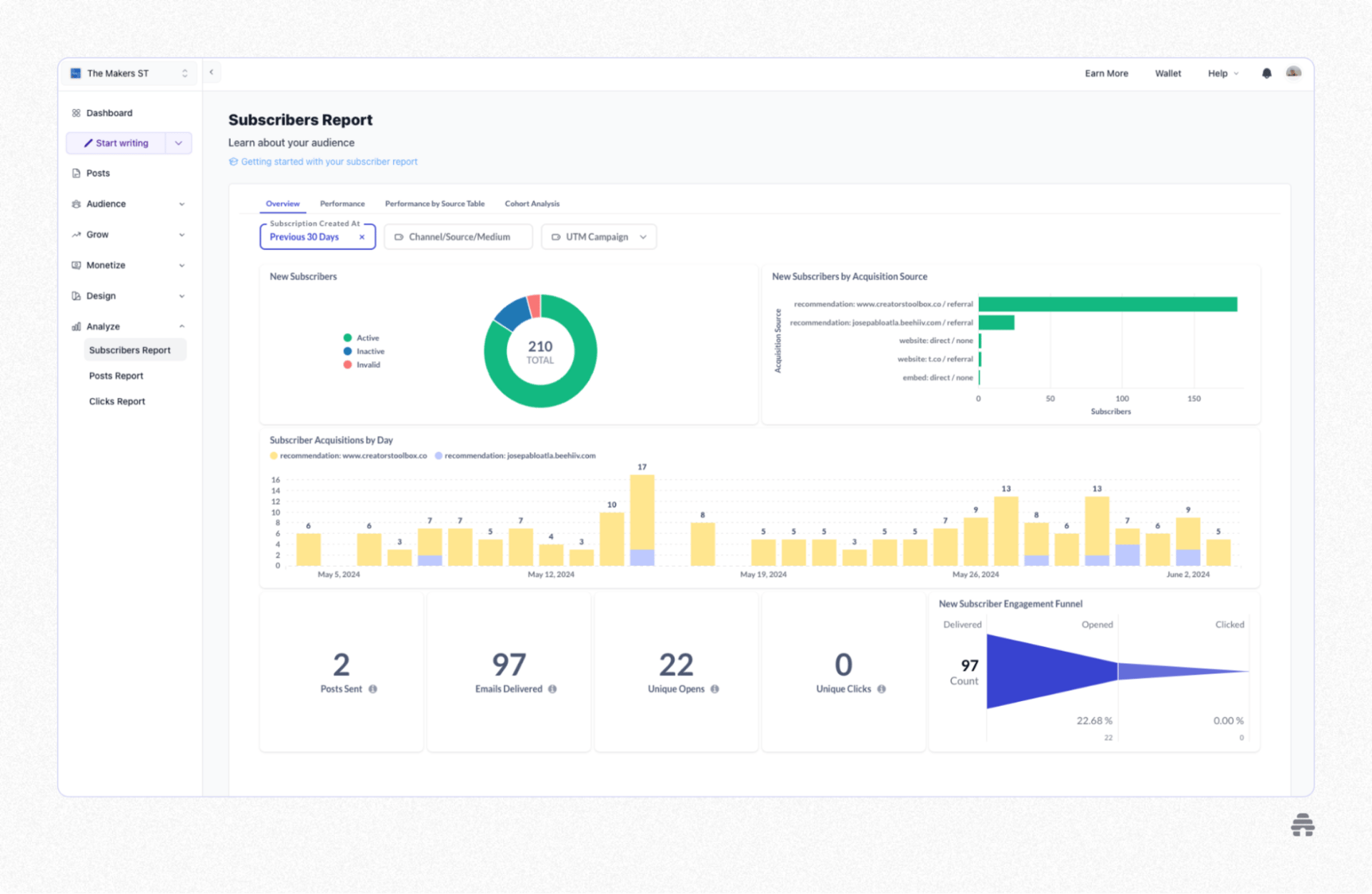Click the Grow trending-arrow icon
This screenshot has width=1372, height=894.
[x=76, y=234]
